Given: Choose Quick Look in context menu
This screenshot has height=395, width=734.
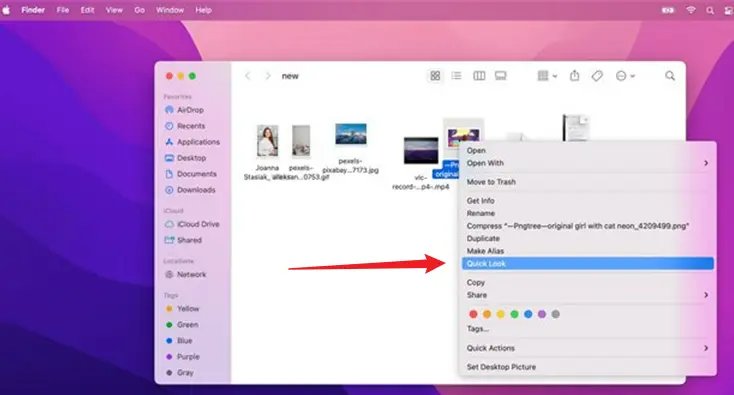Looking at the screenshot, I should click(x=587, y=264).
